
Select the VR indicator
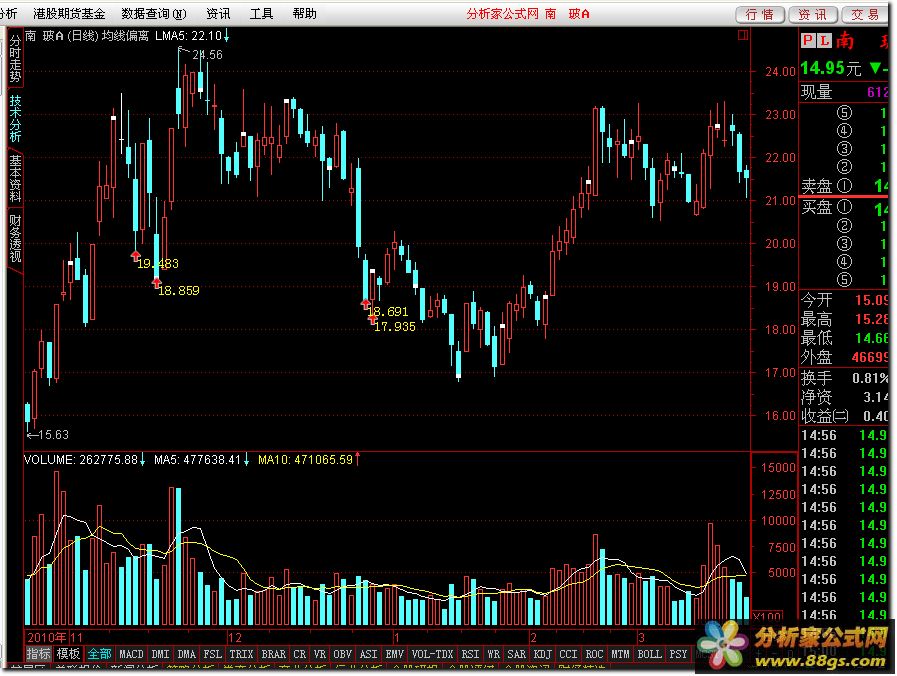320,654
